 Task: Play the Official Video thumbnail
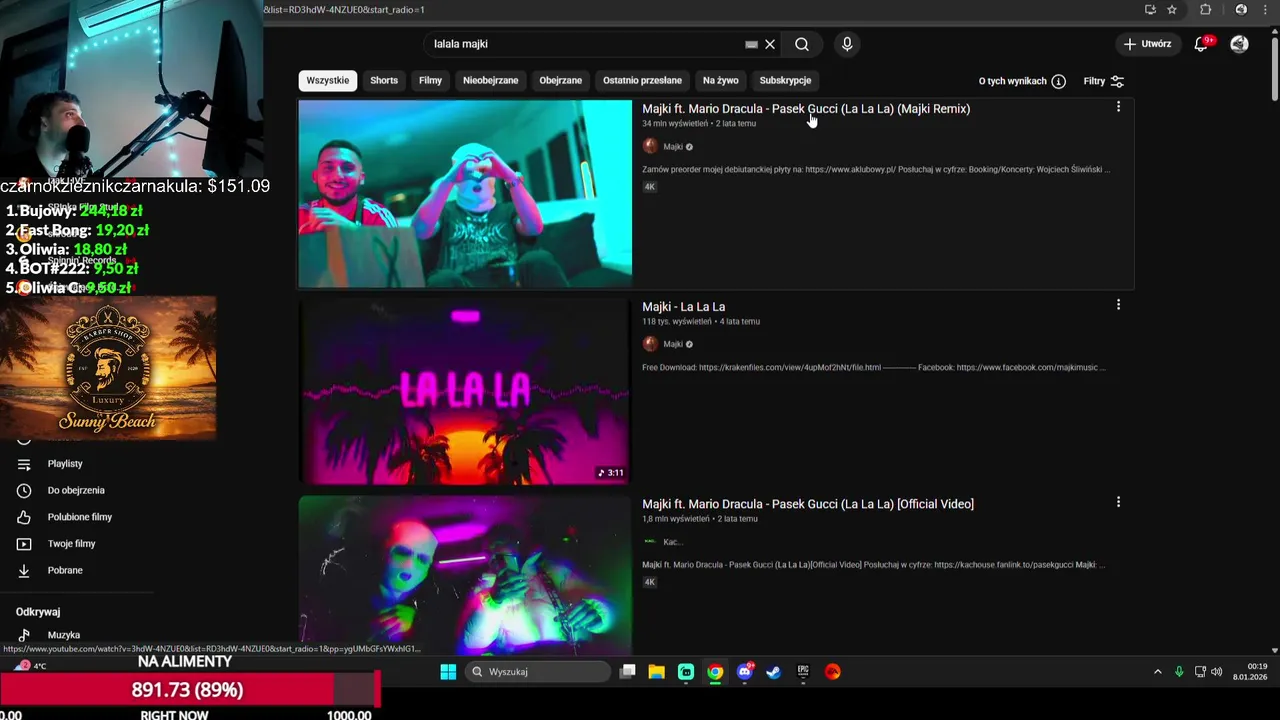(x=465, y=575)
